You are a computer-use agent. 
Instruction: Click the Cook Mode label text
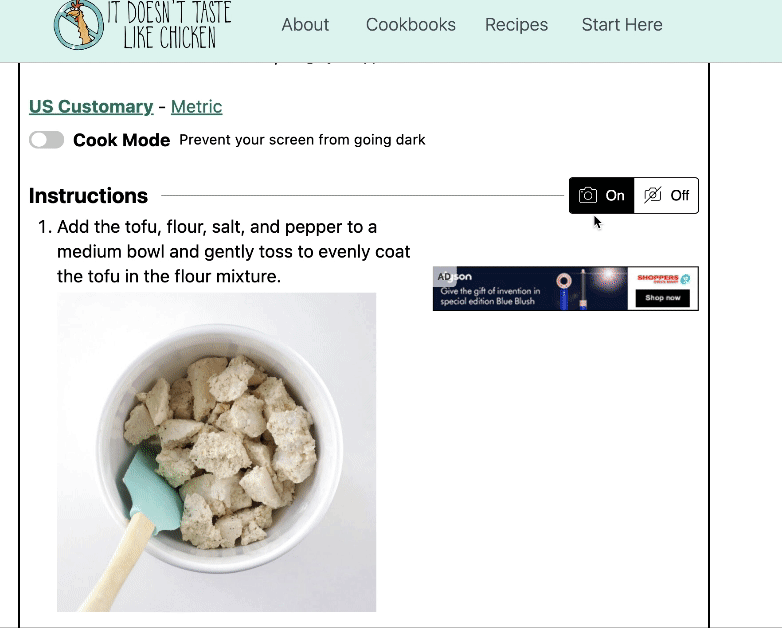pos(121,140)
